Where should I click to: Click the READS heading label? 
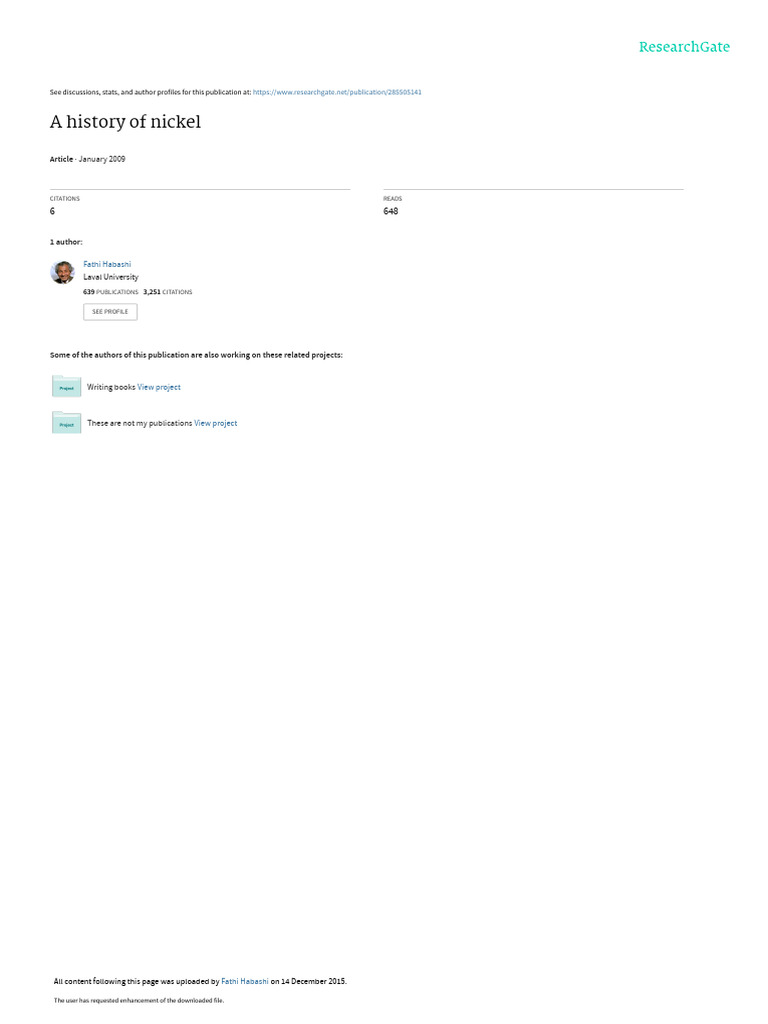click(392, 198)
